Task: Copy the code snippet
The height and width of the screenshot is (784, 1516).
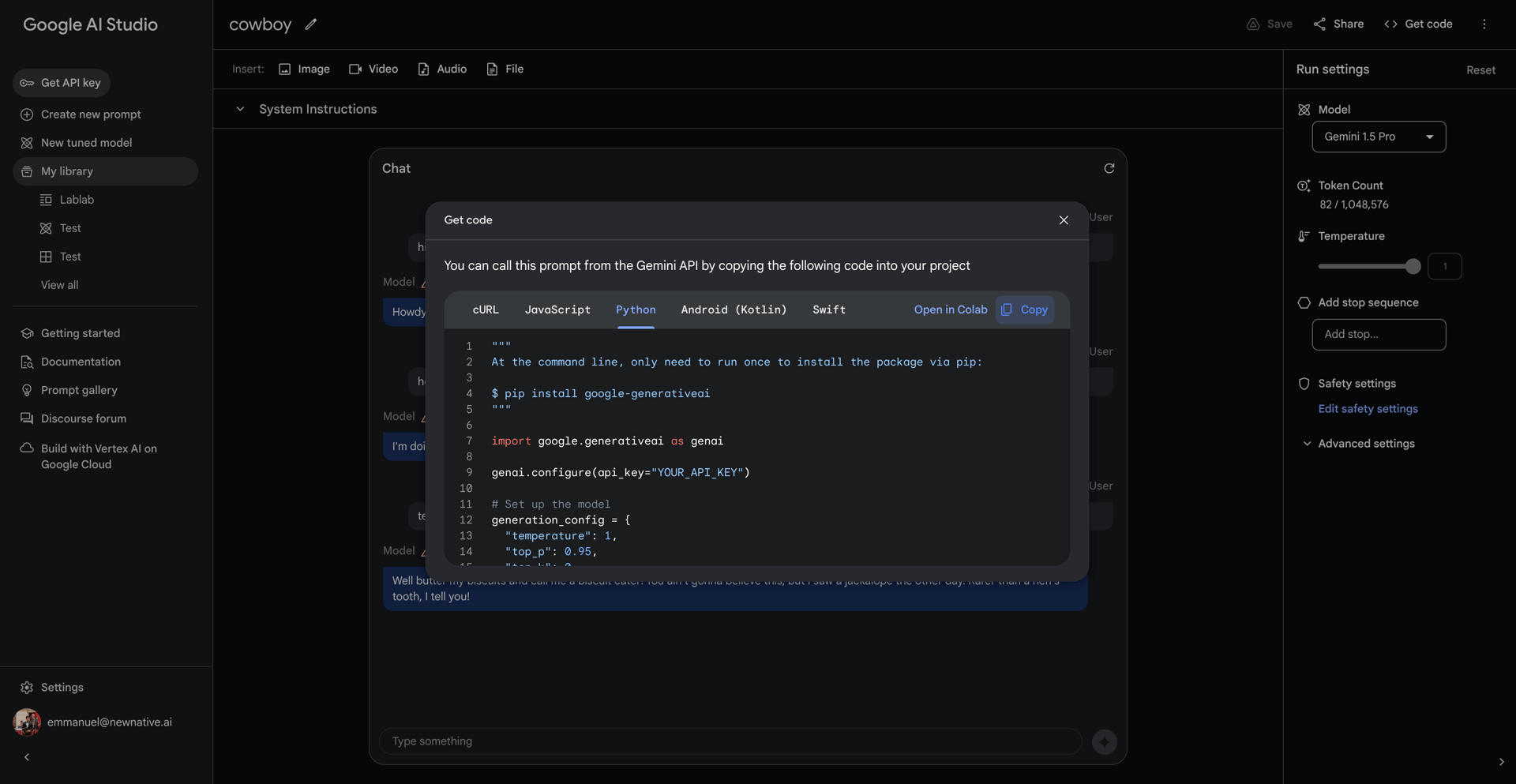Action: (1025, 309)
